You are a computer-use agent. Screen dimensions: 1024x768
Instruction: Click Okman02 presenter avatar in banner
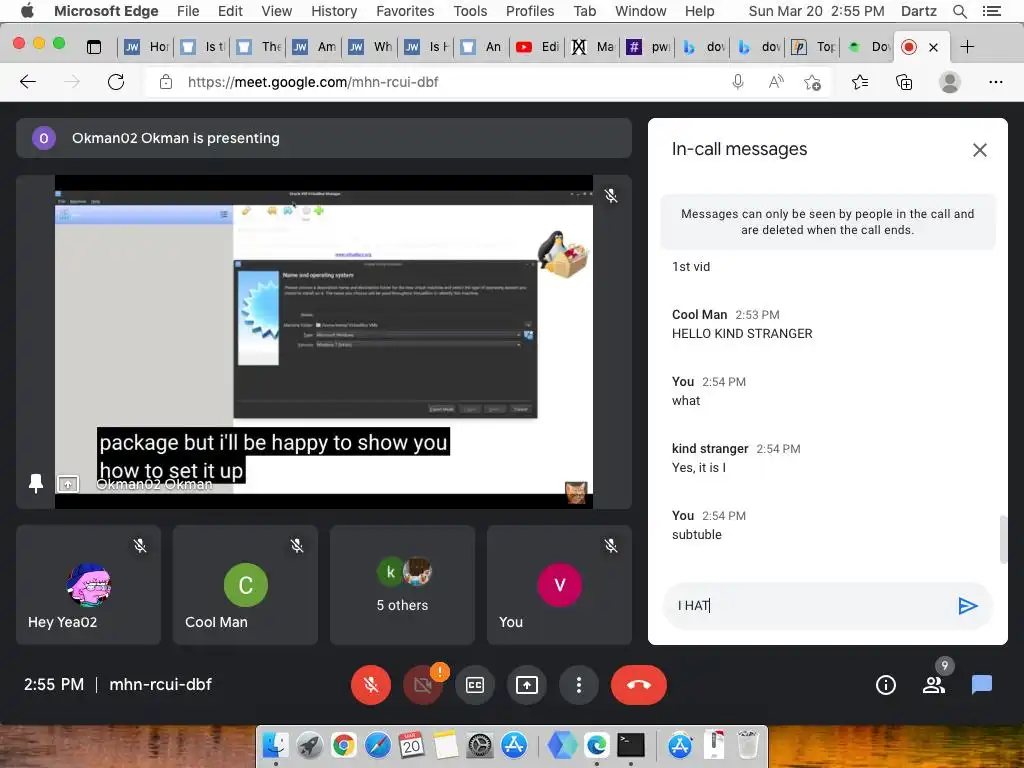44,138
